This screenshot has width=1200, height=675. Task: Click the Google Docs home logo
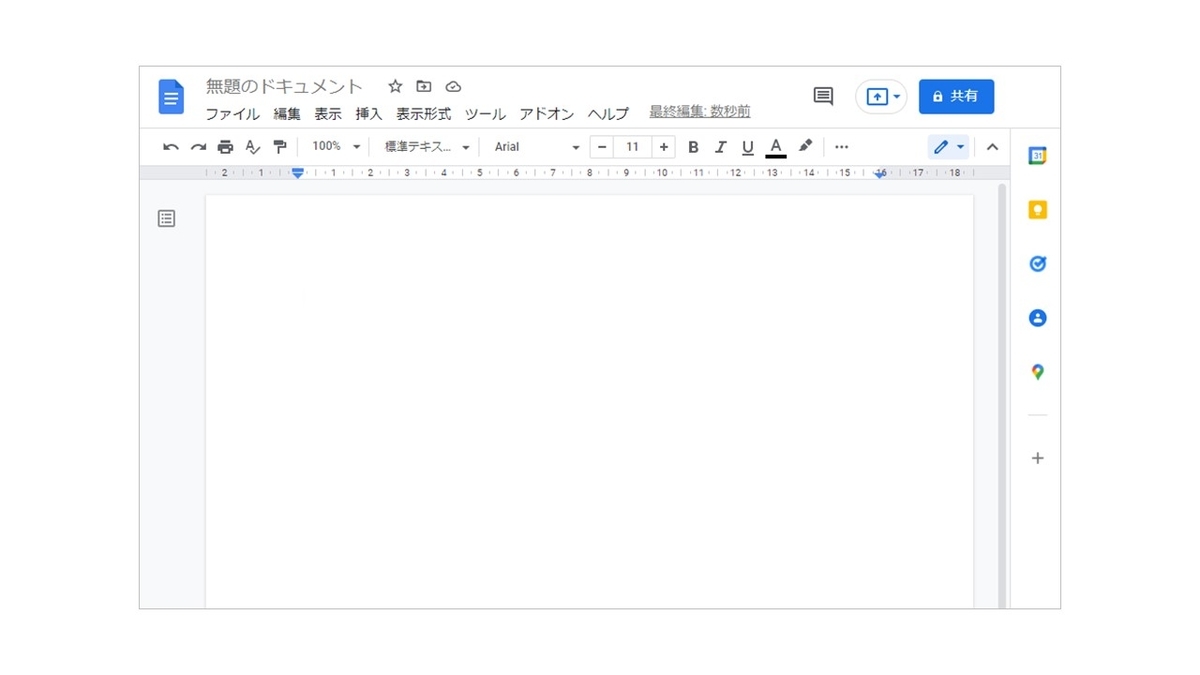171,97
